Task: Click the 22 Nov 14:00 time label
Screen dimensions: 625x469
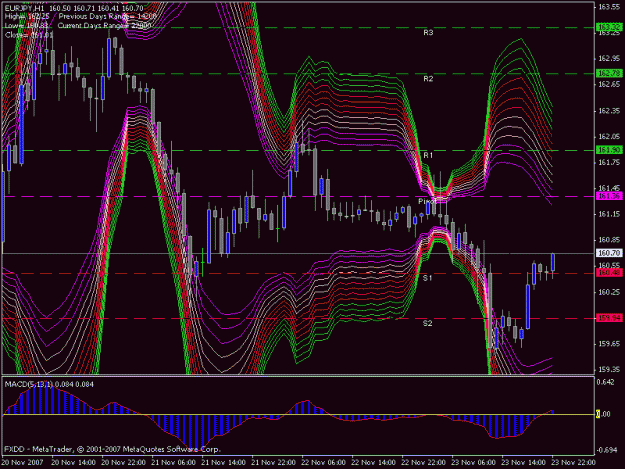Action: click(x=373, y=463)
